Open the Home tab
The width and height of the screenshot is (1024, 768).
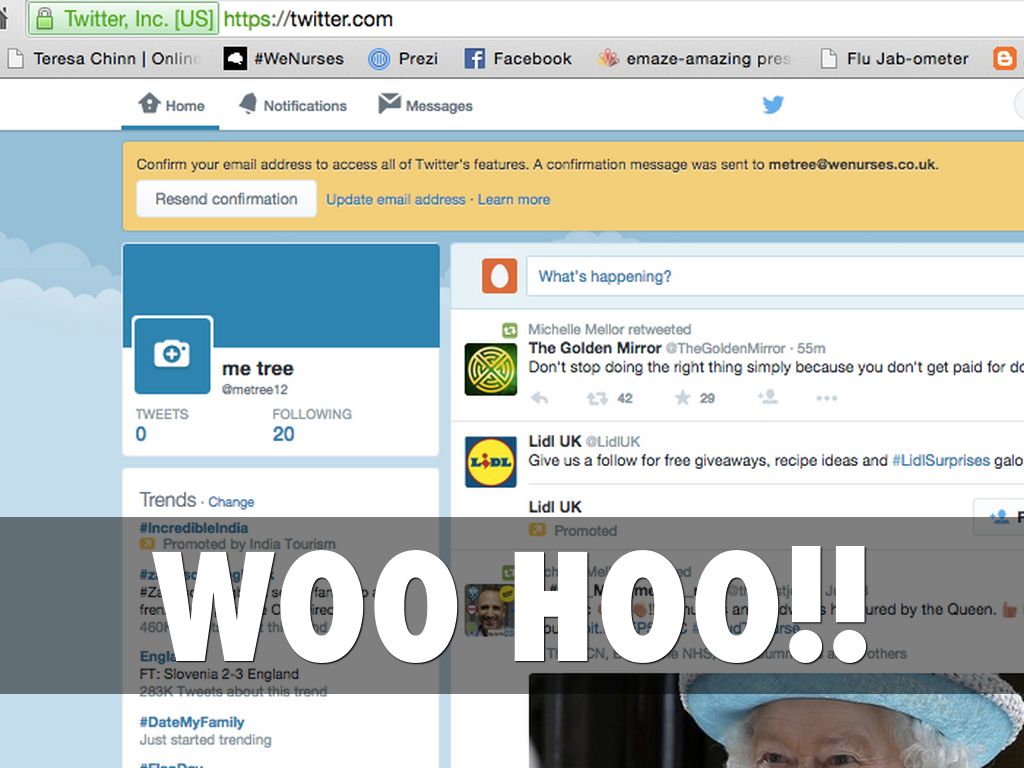click(x=171, y=105)
